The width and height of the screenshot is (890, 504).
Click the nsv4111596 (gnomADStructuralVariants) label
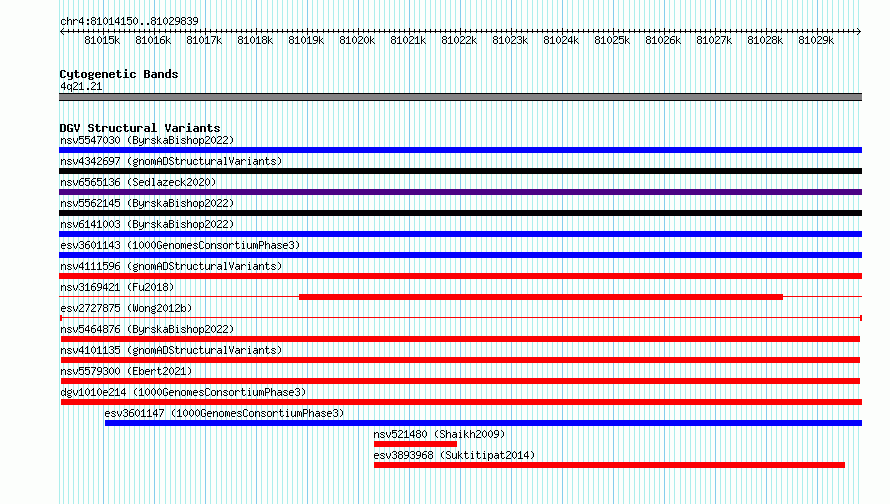pos(171,266)
